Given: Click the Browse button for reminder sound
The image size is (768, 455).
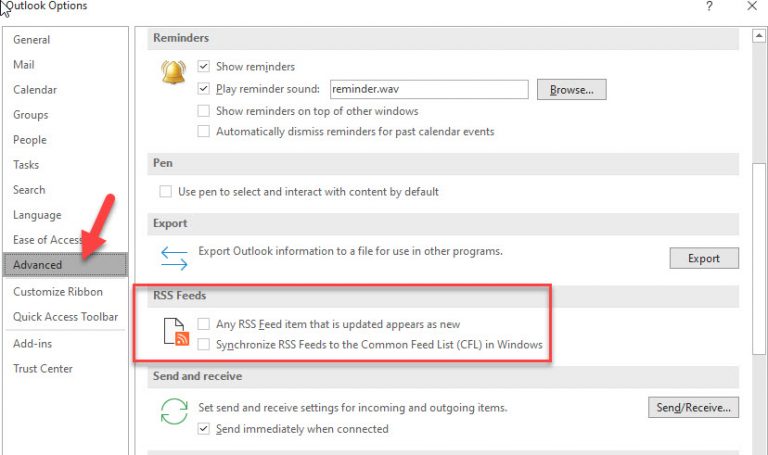Looking at the screenshot, I should (x=572, y=90).
